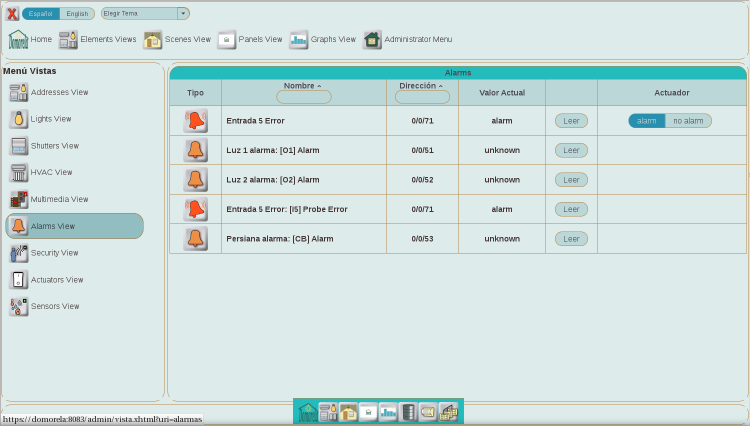Click address cell 0/0/52

coord(422,180)
